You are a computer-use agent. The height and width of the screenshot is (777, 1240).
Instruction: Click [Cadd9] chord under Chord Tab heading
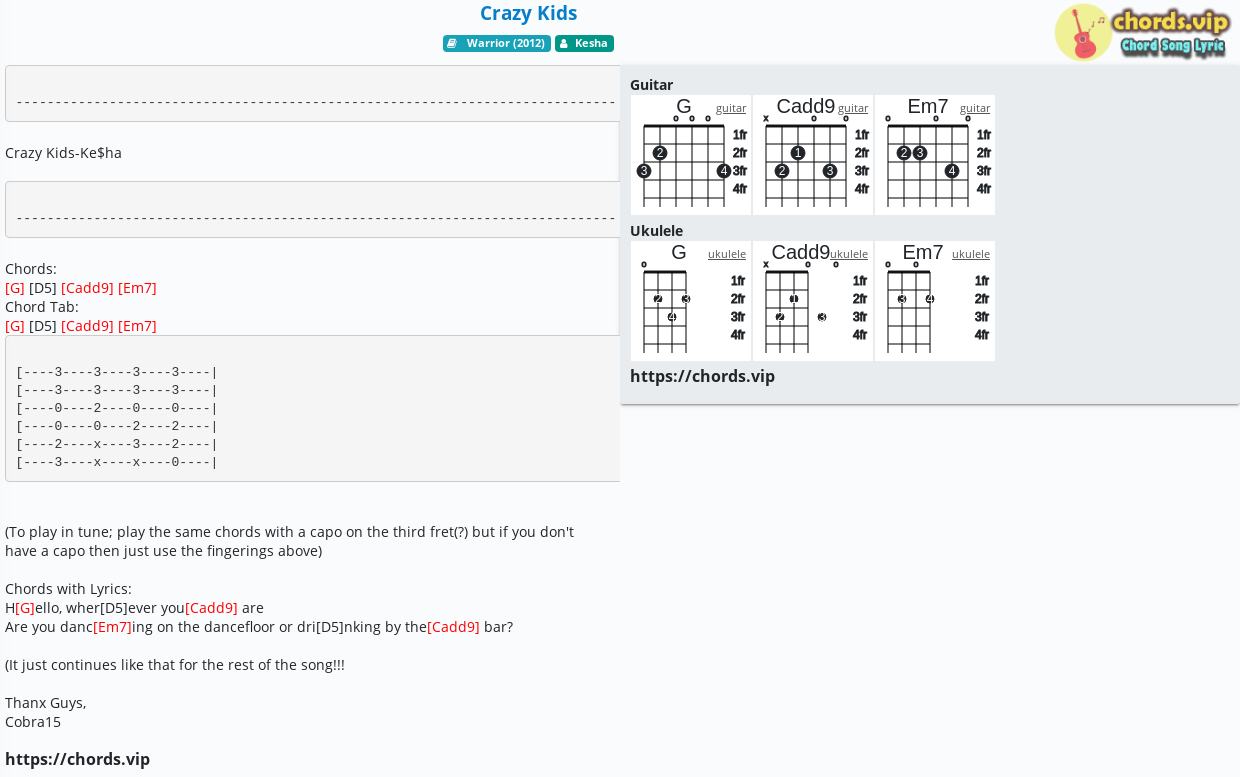coord(87,326)
